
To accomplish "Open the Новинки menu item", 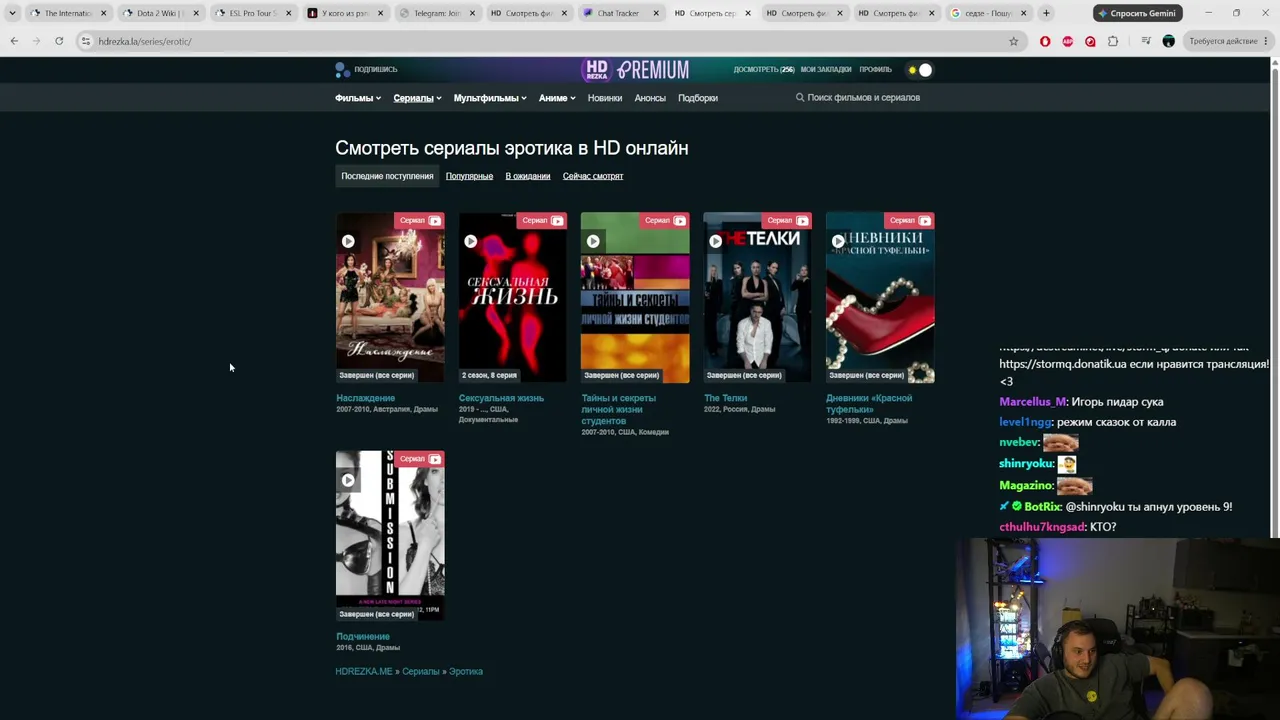I will coord(605,98).
